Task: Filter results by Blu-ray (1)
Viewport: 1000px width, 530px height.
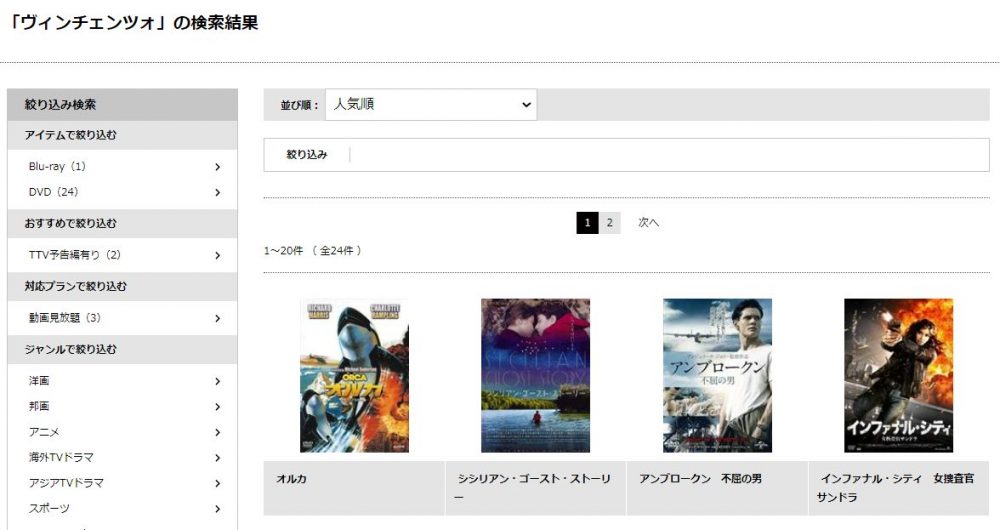Action: coord(57,166)
